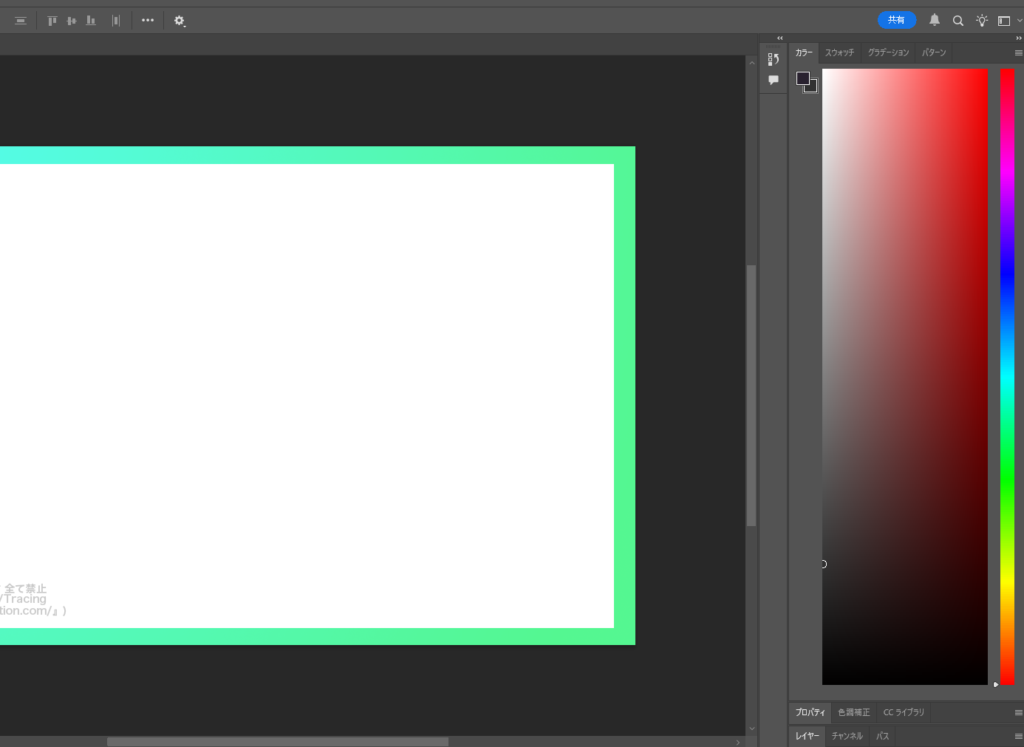Click the foreground color swatch
Image resolution: width=1024 pixels, height=747 pixels.
point(802,78)
